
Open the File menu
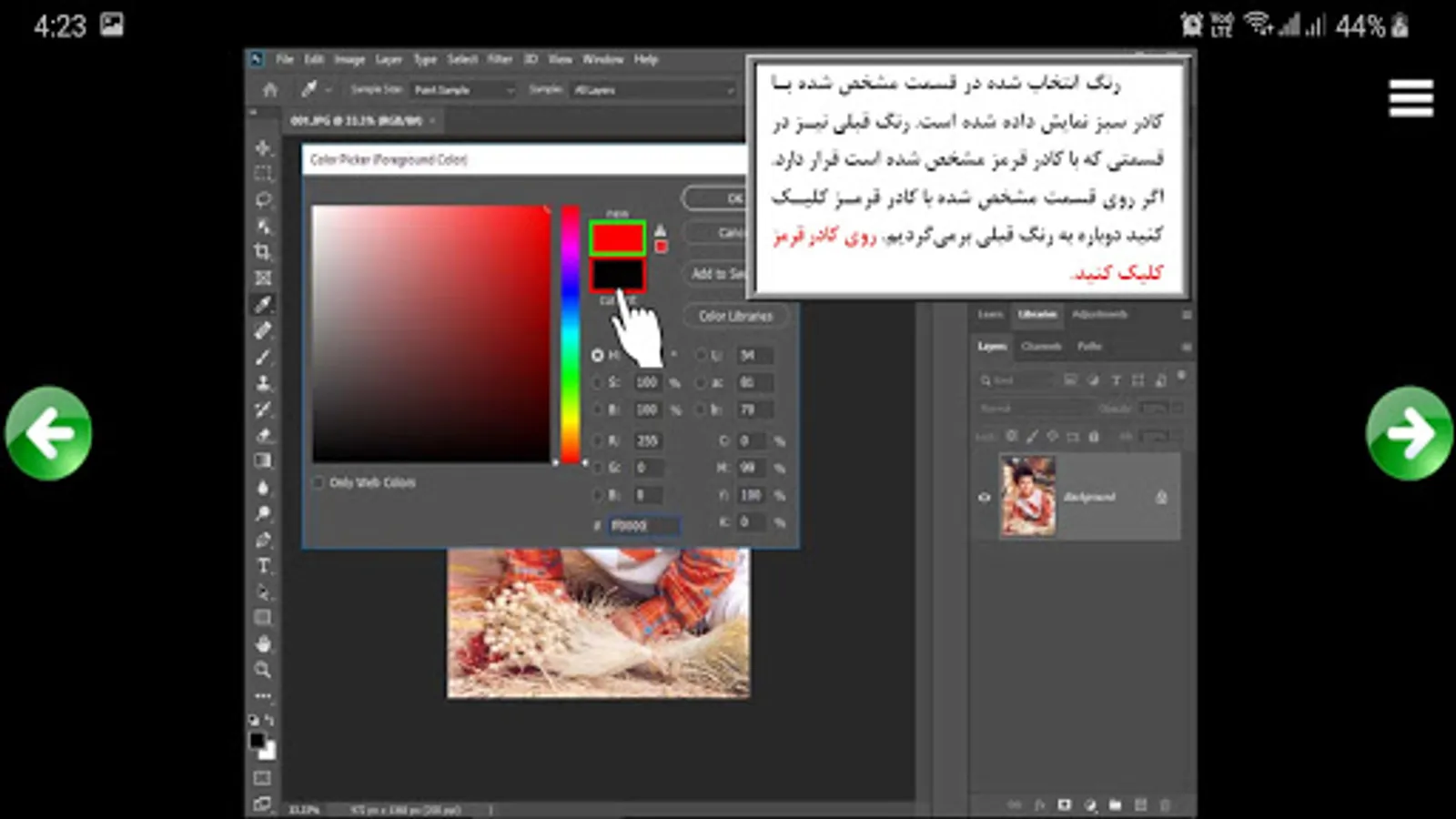[x=285, y=59]
